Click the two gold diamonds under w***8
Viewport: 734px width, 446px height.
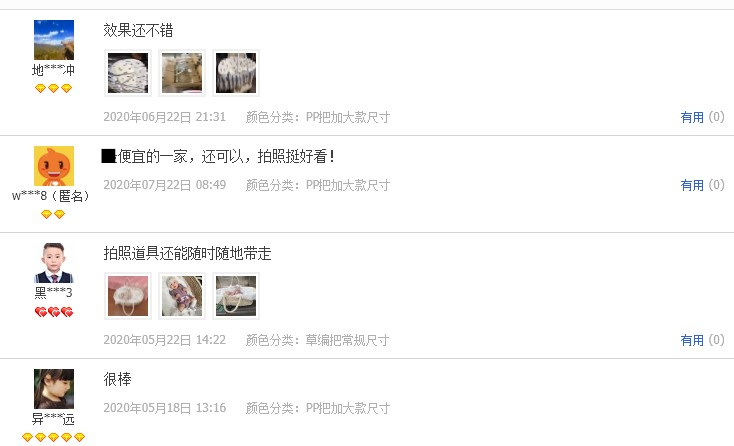pos(53,214)
